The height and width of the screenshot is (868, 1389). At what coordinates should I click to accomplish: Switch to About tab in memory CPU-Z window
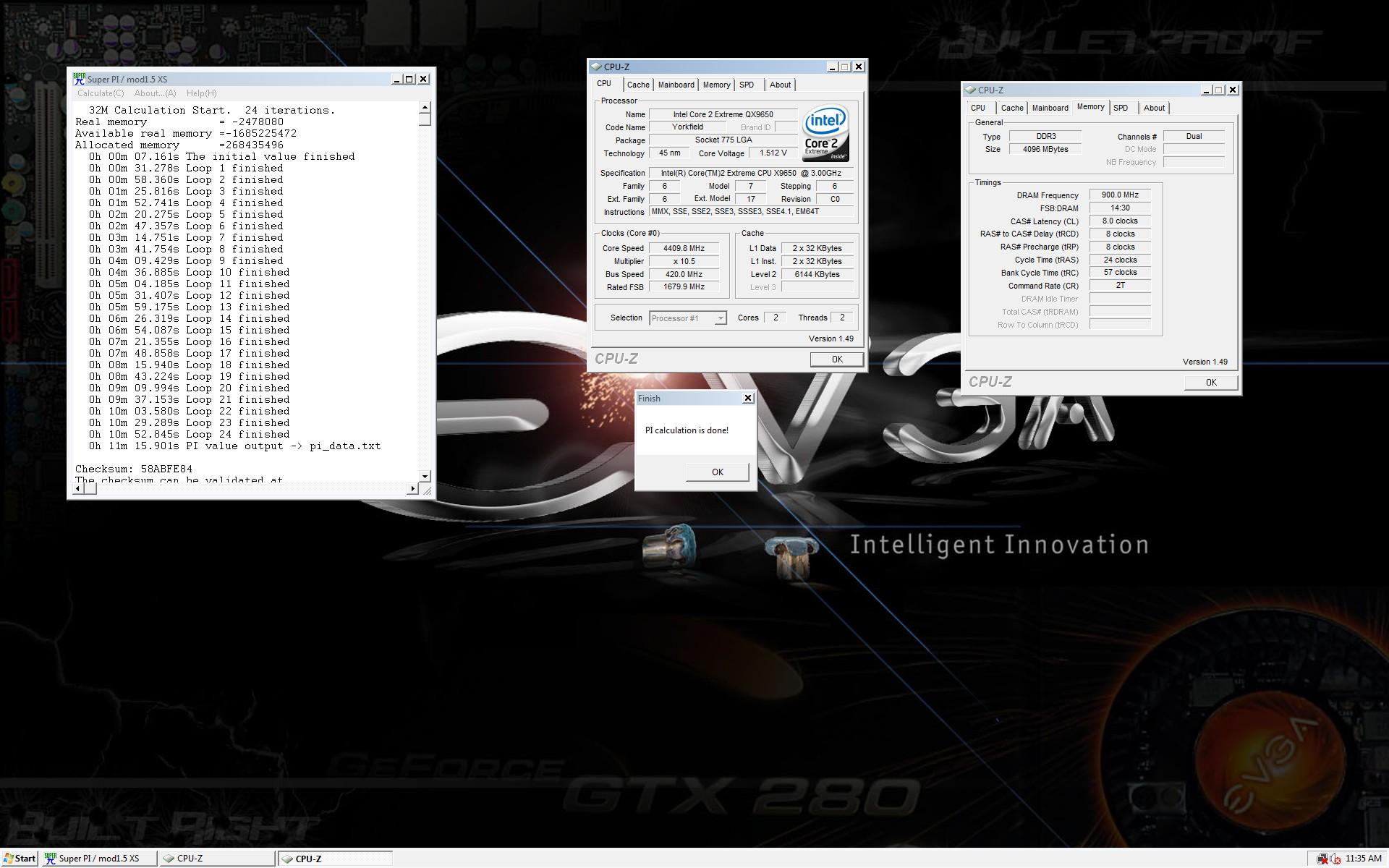click(1154, 108)
